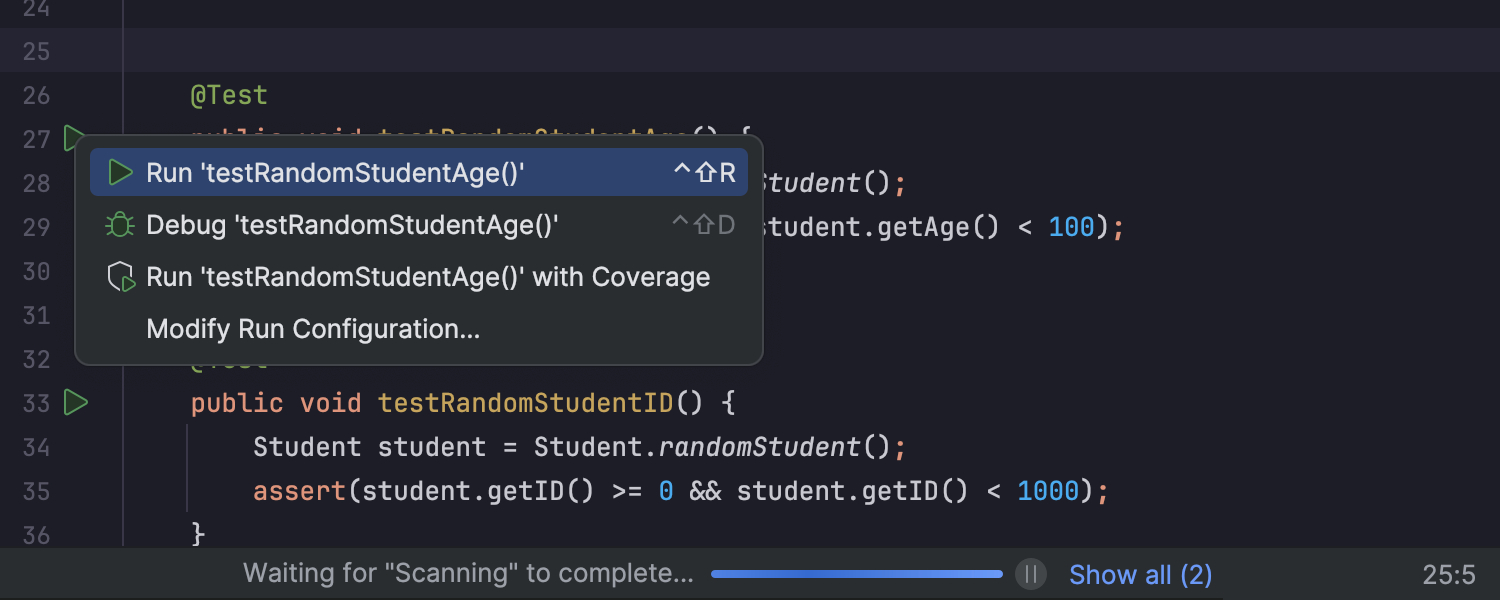Click the bug icon for the Debug entry
Viewport: 1500px width, 600px height.
coord(120,225)
